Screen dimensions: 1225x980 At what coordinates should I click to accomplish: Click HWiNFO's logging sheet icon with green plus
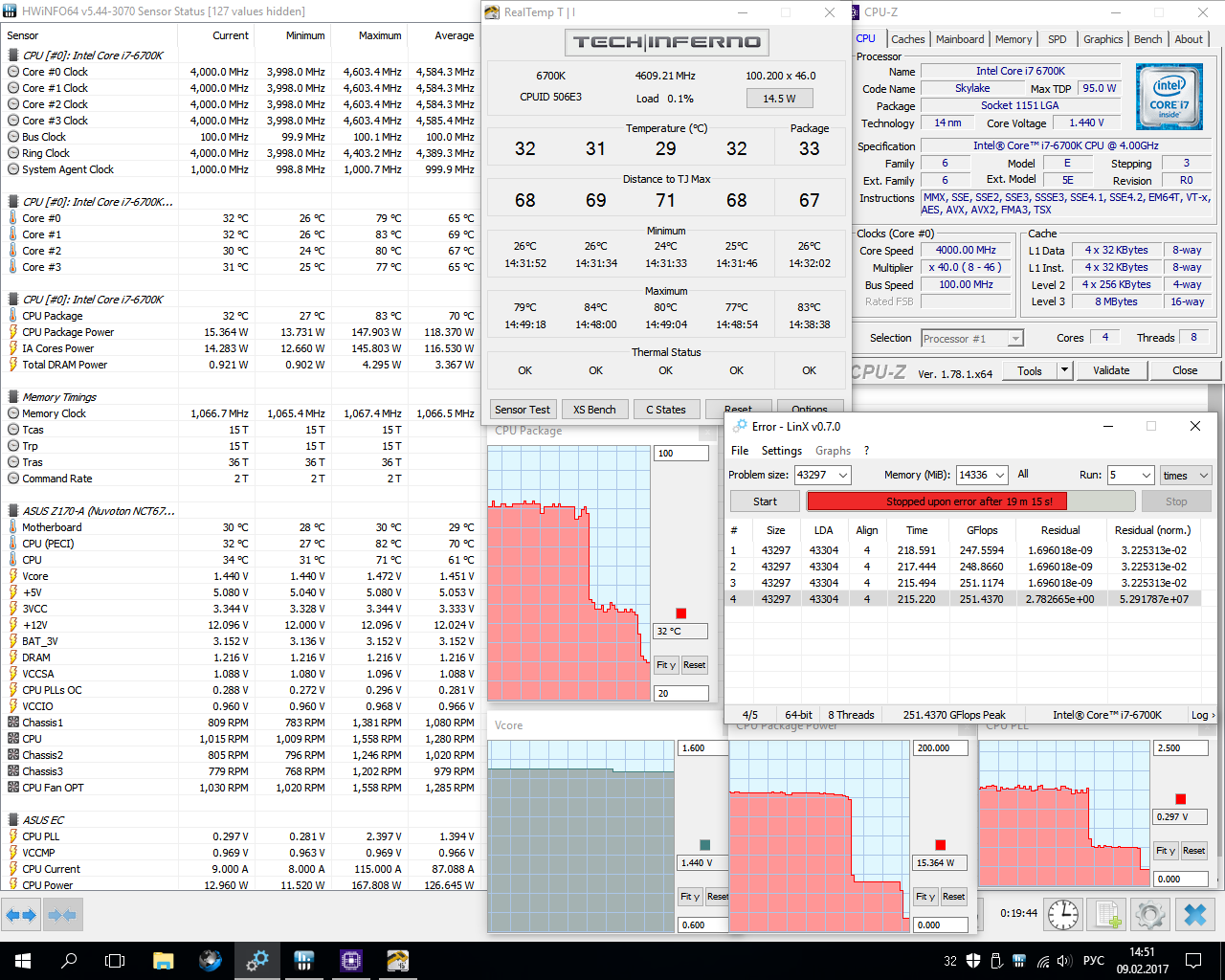(x=1108, y=914)
